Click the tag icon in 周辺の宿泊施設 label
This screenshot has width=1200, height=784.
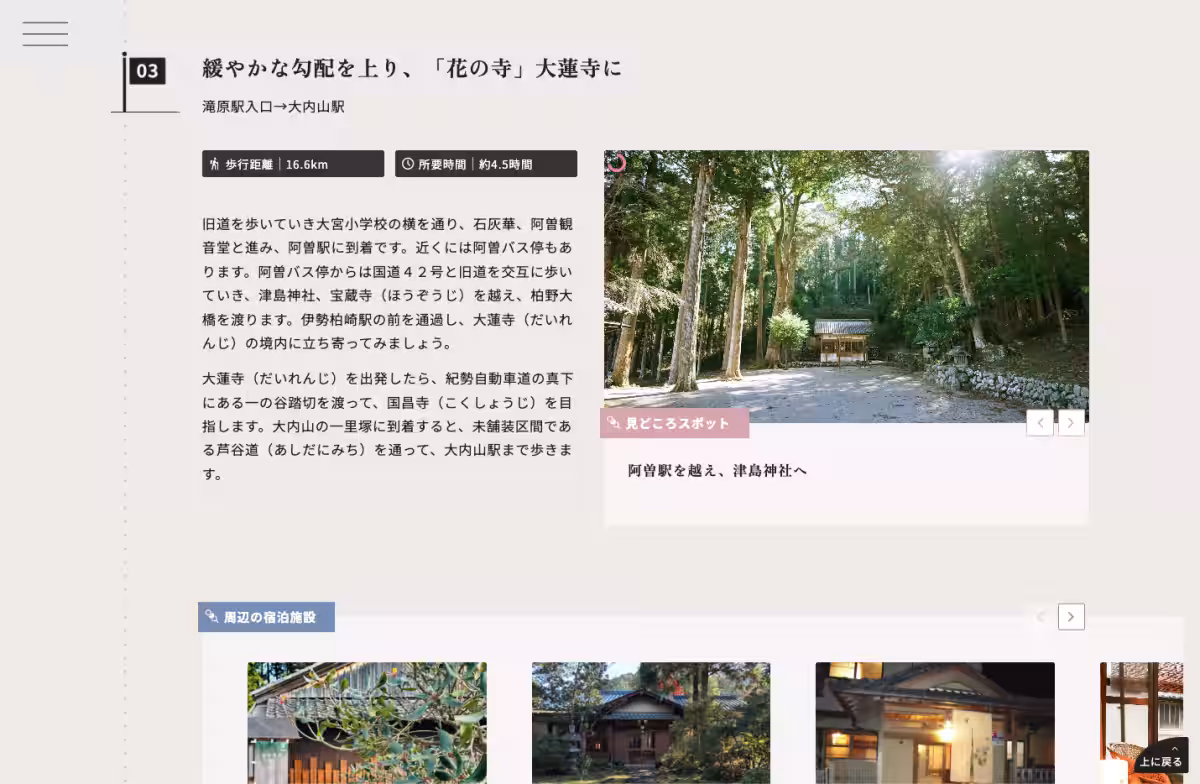point(211,617)
